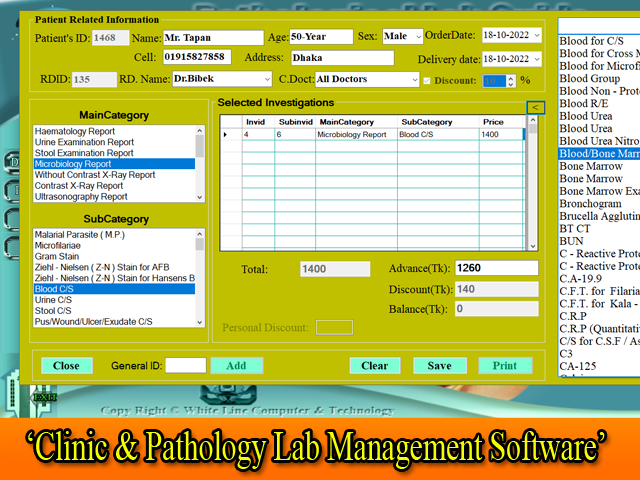
Task: Expand the RD. Name dropdown
Action: (x=264, y=79)
